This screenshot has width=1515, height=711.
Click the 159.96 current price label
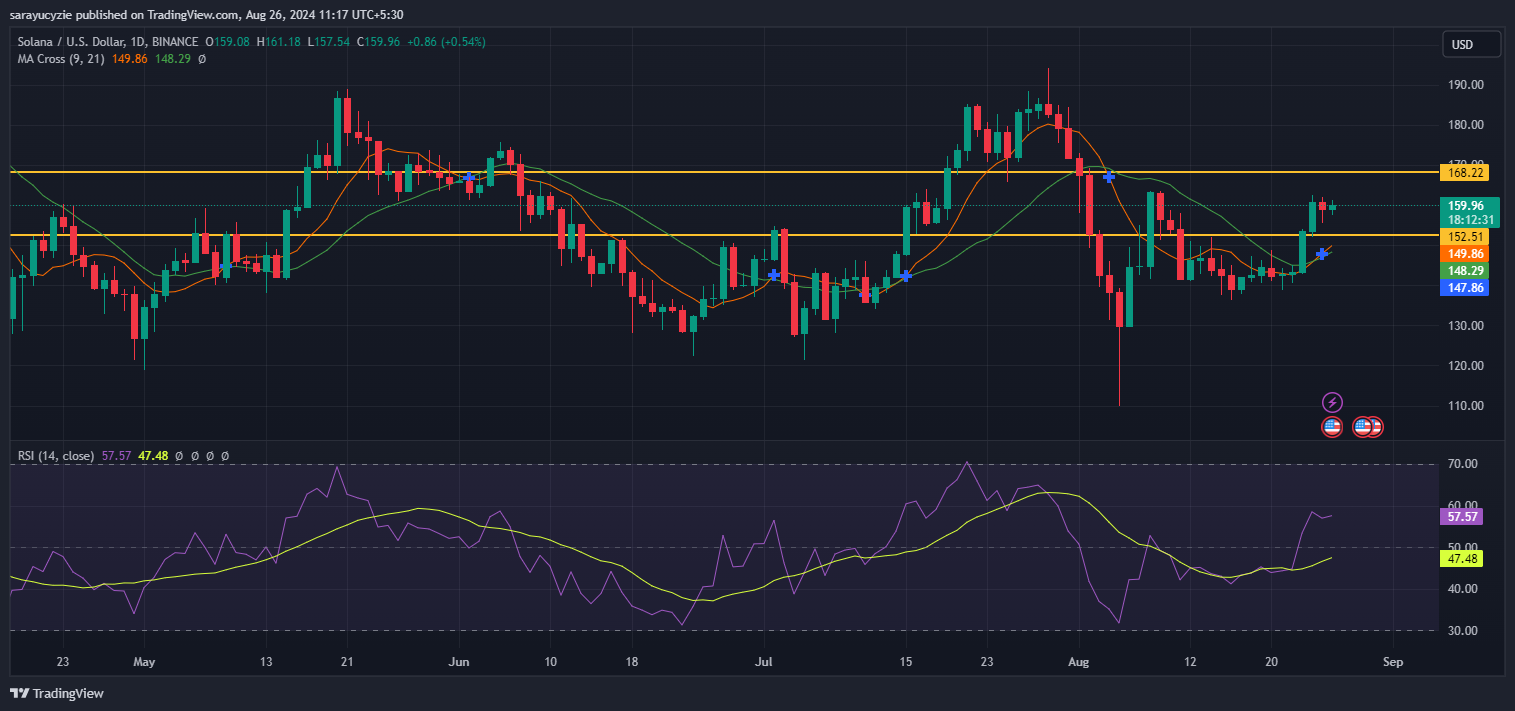1466,204
